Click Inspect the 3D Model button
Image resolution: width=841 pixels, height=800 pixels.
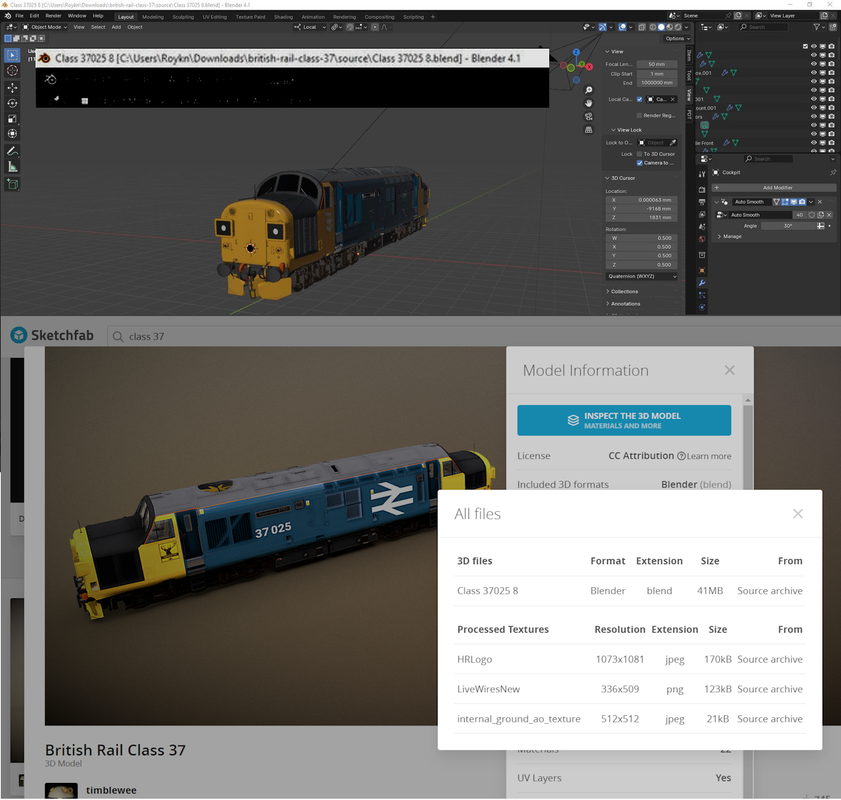click(624, 420)
